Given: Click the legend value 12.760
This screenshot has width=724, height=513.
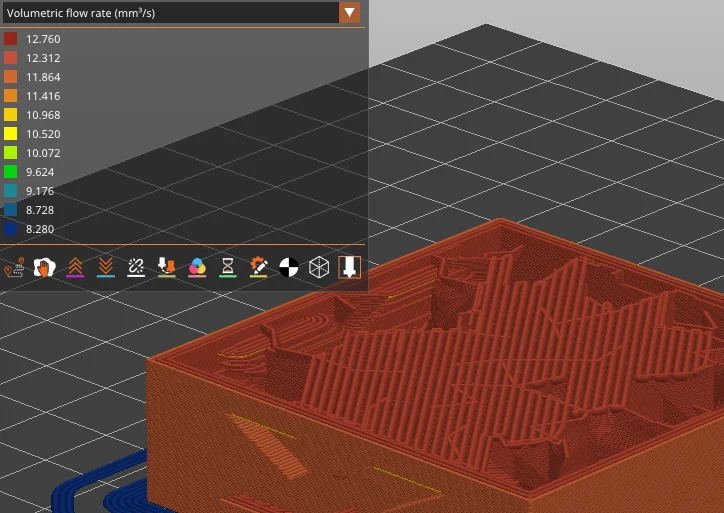Looking at the screenshot, I should 43,39.
